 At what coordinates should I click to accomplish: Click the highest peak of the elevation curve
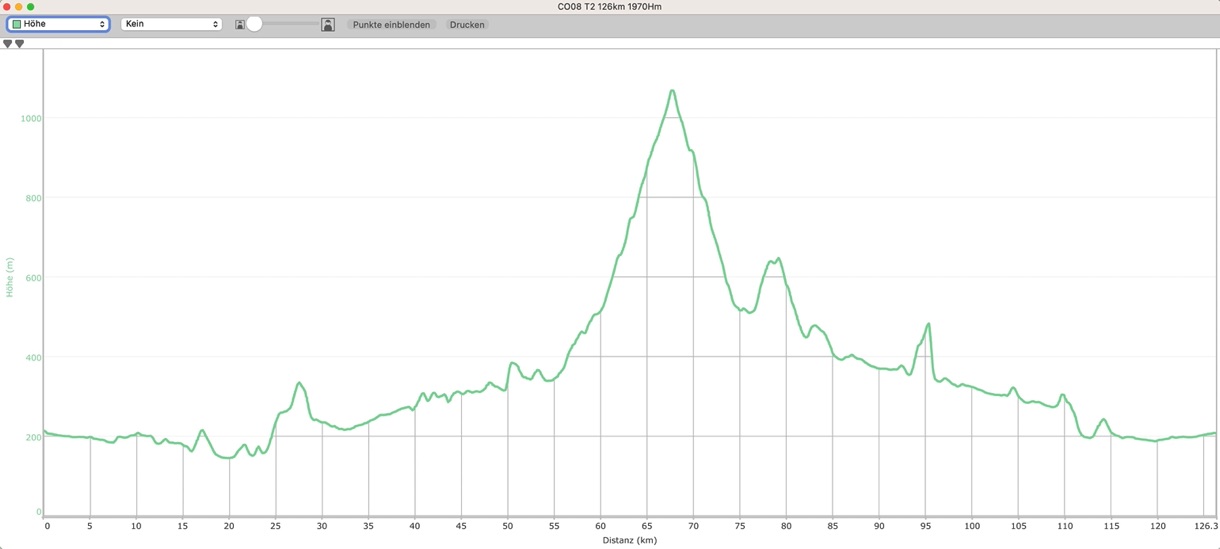click(x=672, y=91)
